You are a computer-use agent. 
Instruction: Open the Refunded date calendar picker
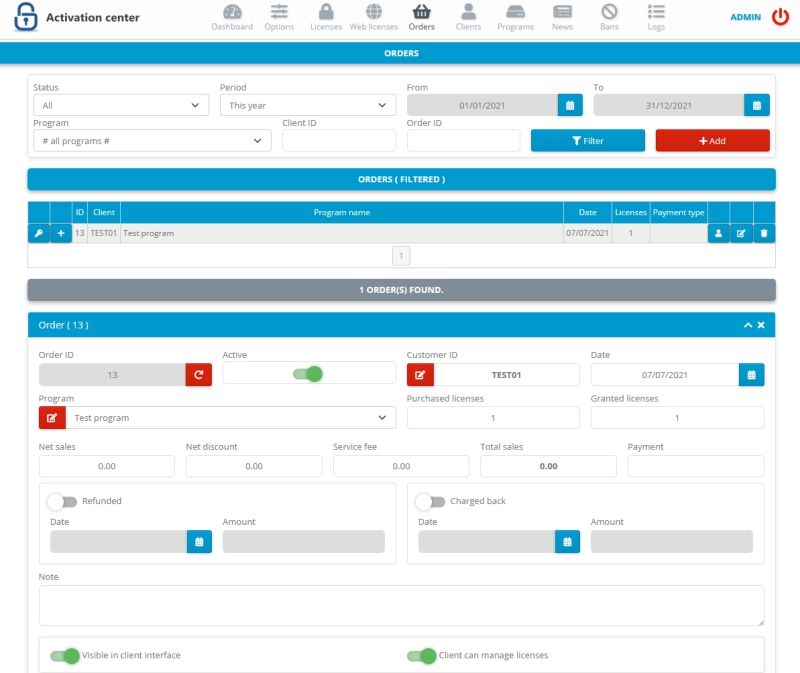coord(199,541)
